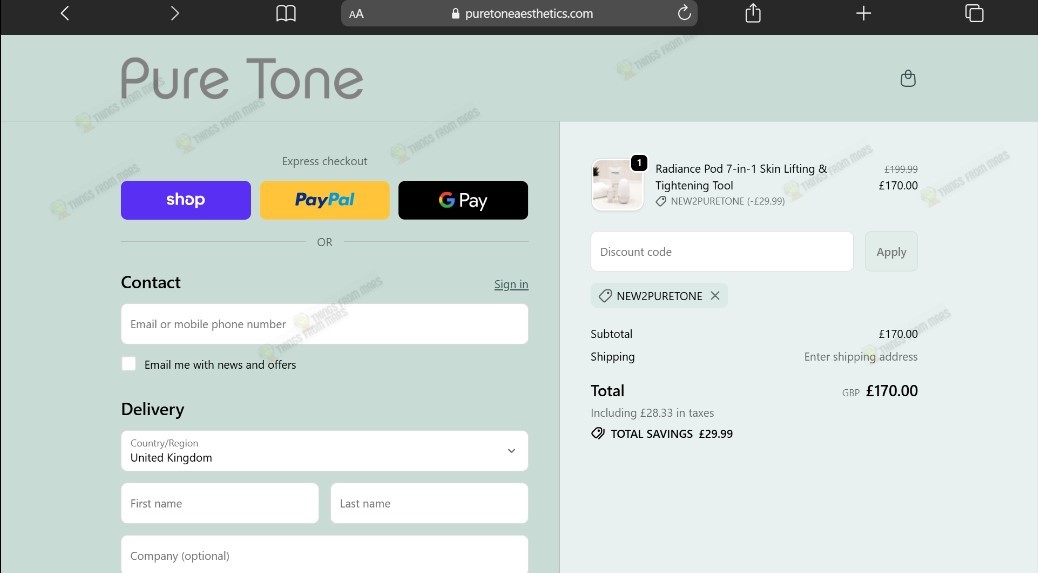Remove the NEW2PURETONE discount code
This screenshot has width=1038, height=573.
715,296
